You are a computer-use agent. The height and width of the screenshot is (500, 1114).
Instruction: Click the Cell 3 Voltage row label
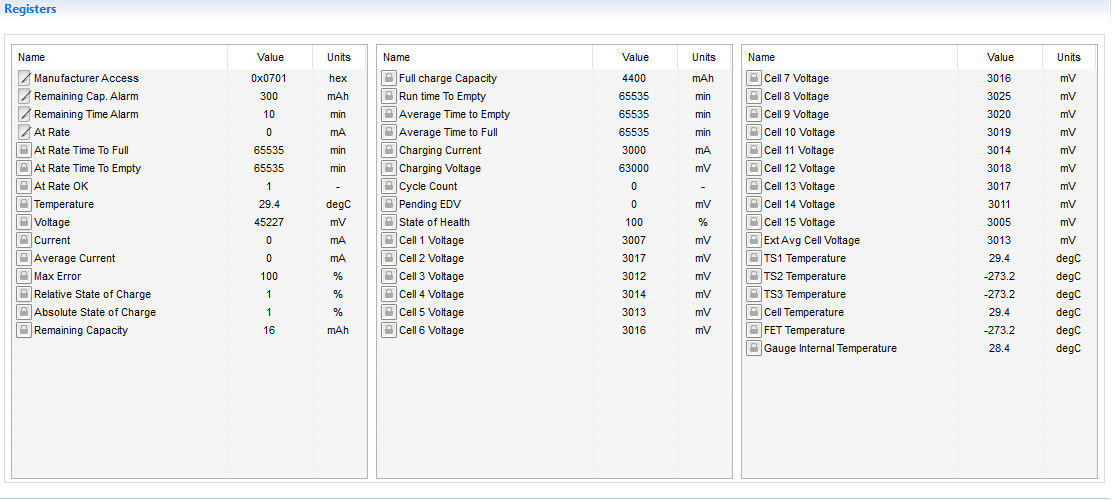431,276
